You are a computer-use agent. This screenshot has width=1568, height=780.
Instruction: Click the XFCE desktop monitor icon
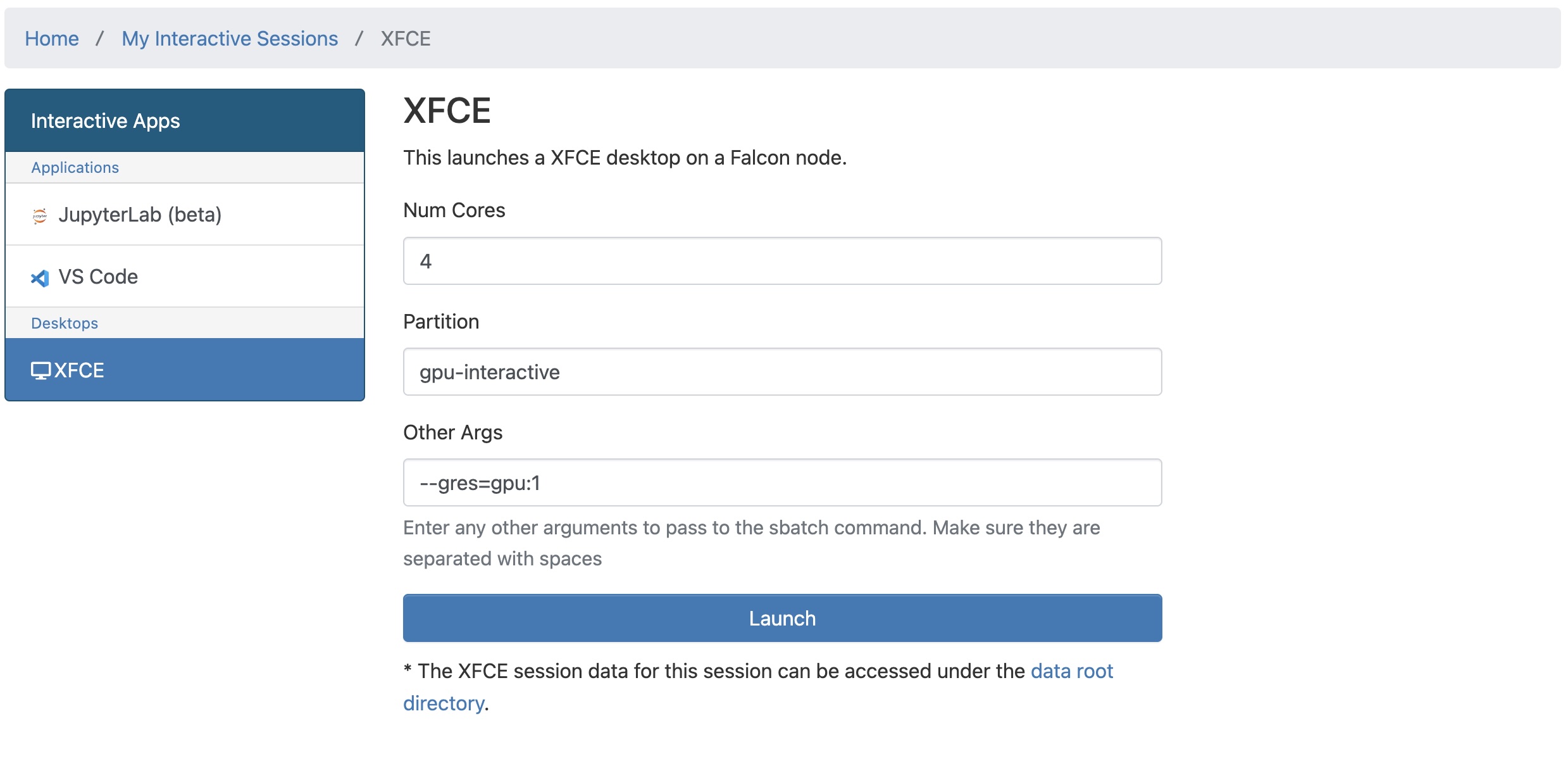pyautogui.click(x=40, y=370)
